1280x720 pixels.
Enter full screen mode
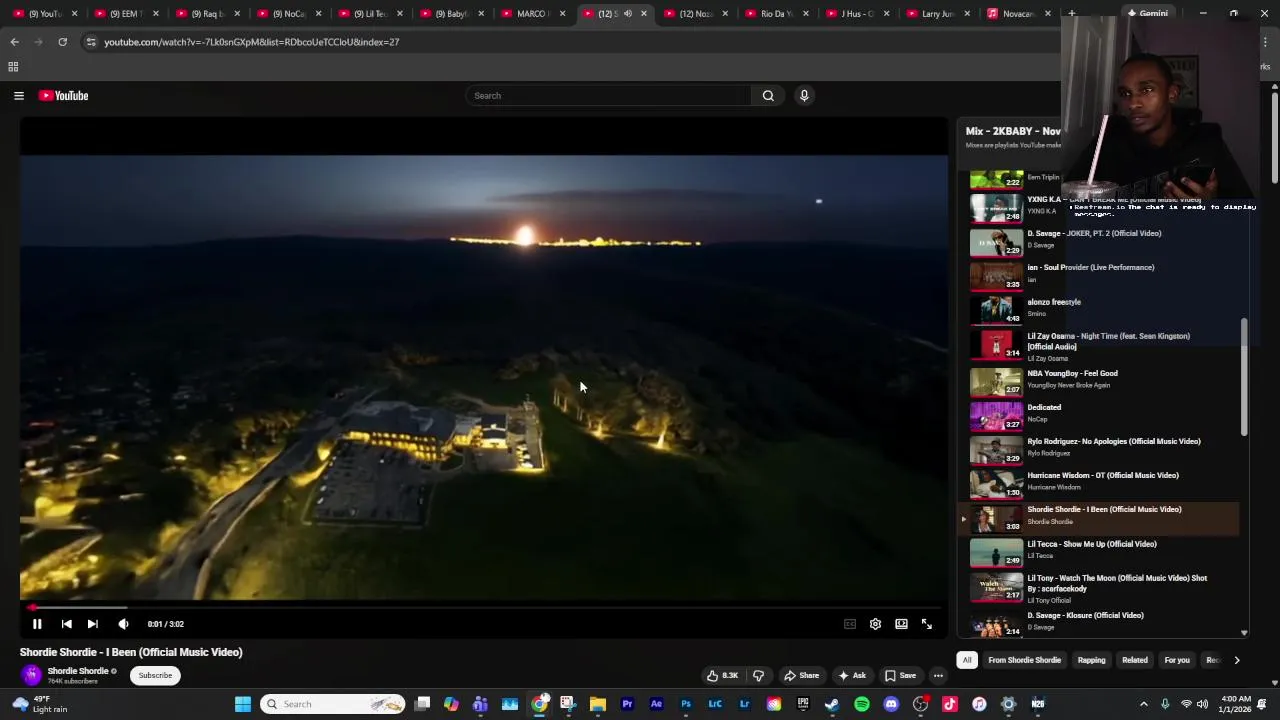point(927,624)
